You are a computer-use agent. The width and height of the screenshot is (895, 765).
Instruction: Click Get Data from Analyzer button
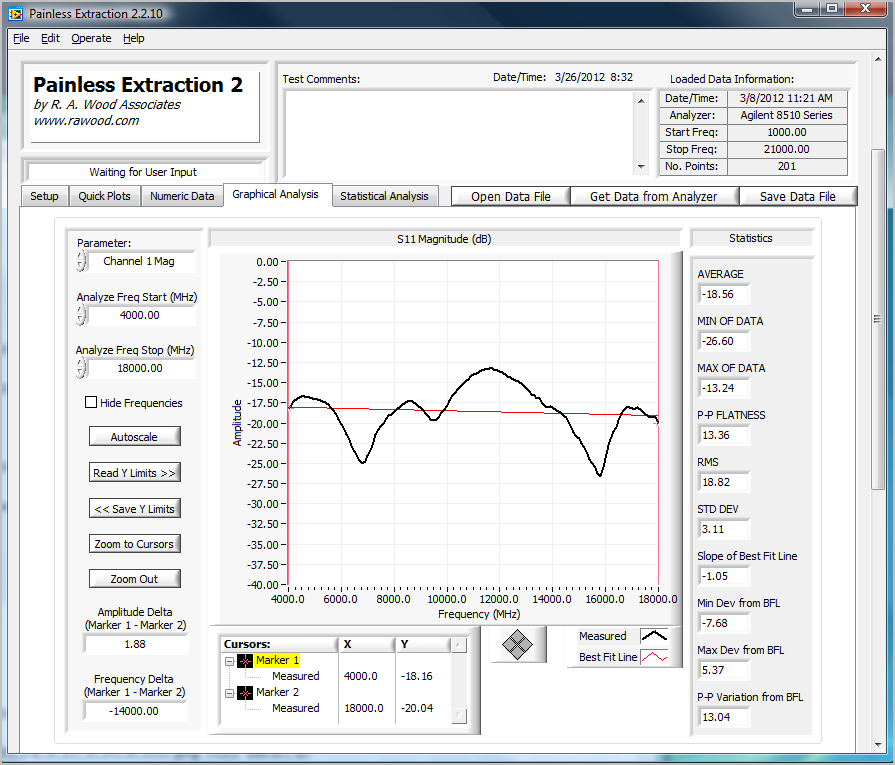tap(654, 196)
